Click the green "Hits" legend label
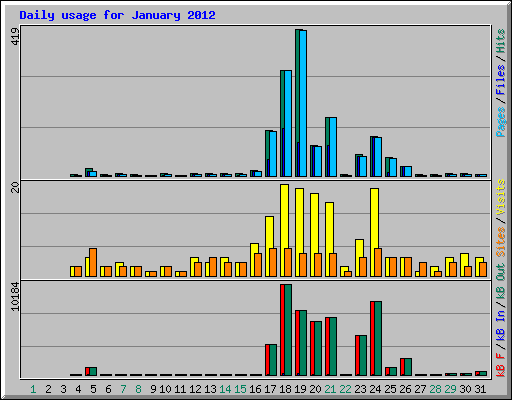Viewport: 512px width, 400px height. (x=501, y=41)
